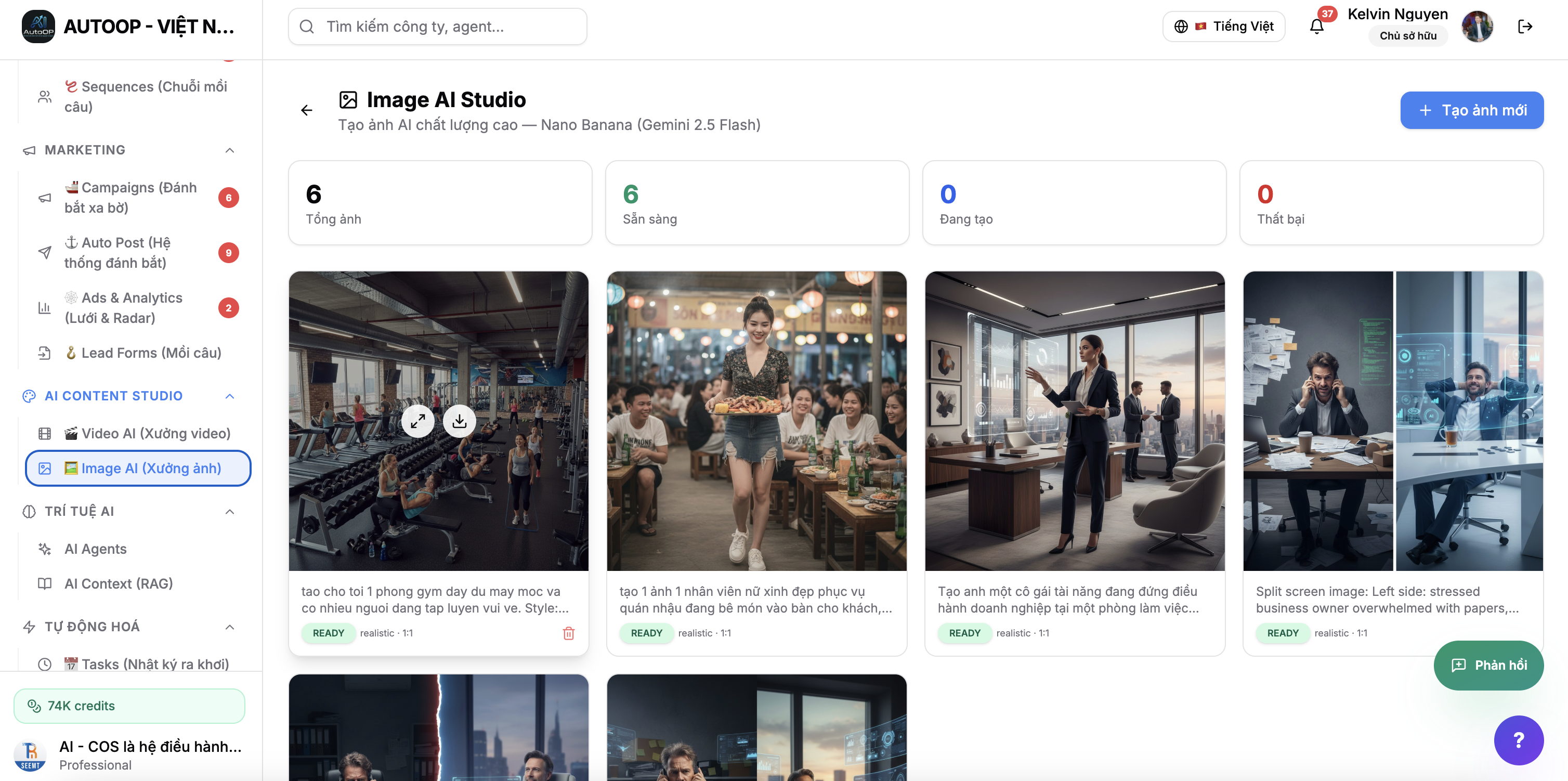Expand the gym image to fullscreen

point(417,421)
